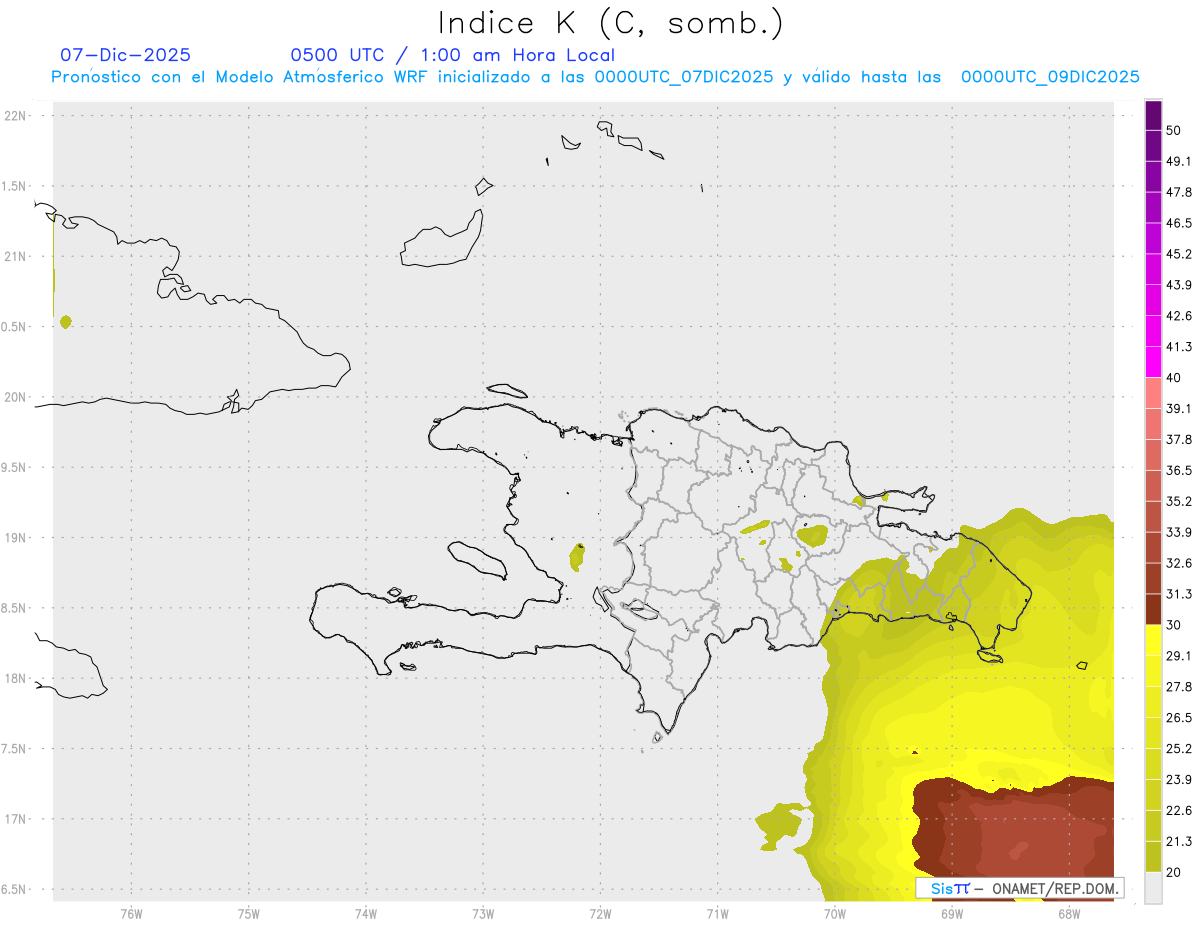1200x927 pixels.
Task: Click the color scale label "30"
Action: [x=1174, y=625]
